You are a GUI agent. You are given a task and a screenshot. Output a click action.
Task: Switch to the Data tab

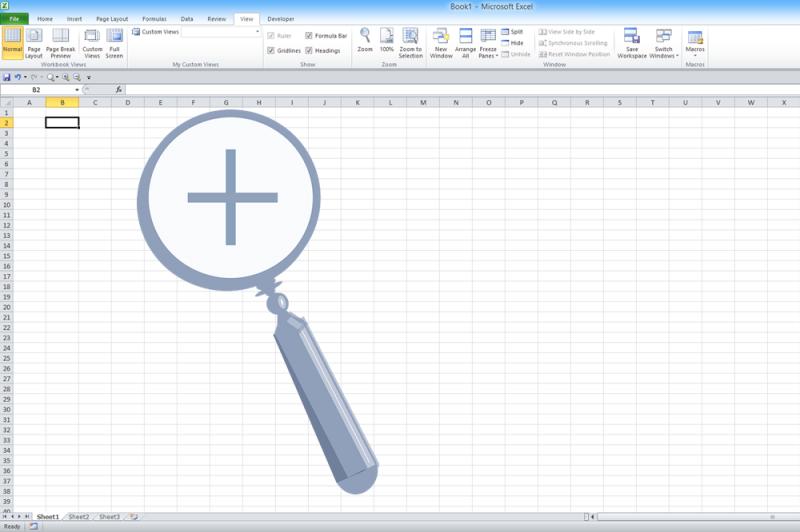pyautogui.click(x=187, y=19)
